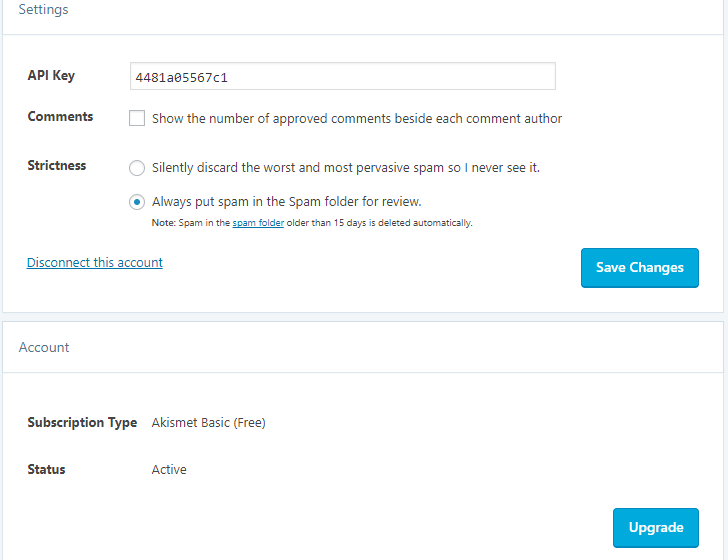Click the Akismet Basic (Free) text
Viewport: 728px width, 560px height.
[208, 423]
